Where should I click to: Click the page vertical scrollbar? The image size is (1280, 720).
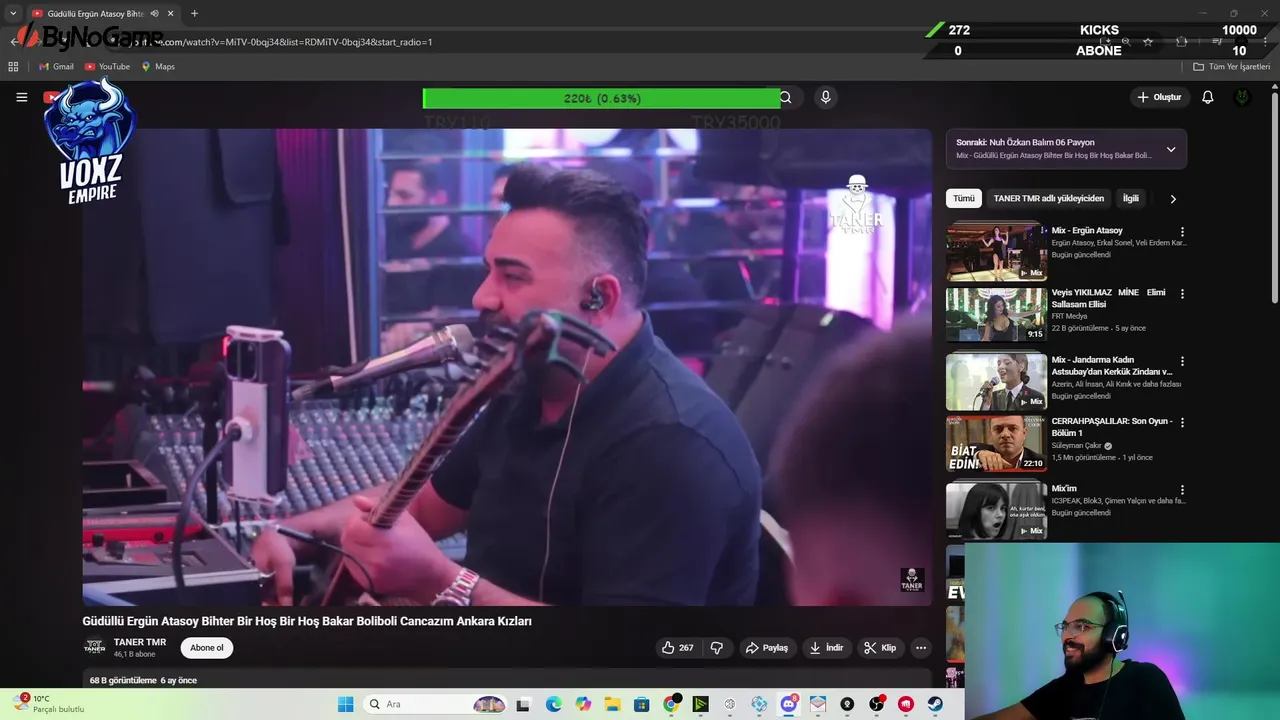point(1274,200)
